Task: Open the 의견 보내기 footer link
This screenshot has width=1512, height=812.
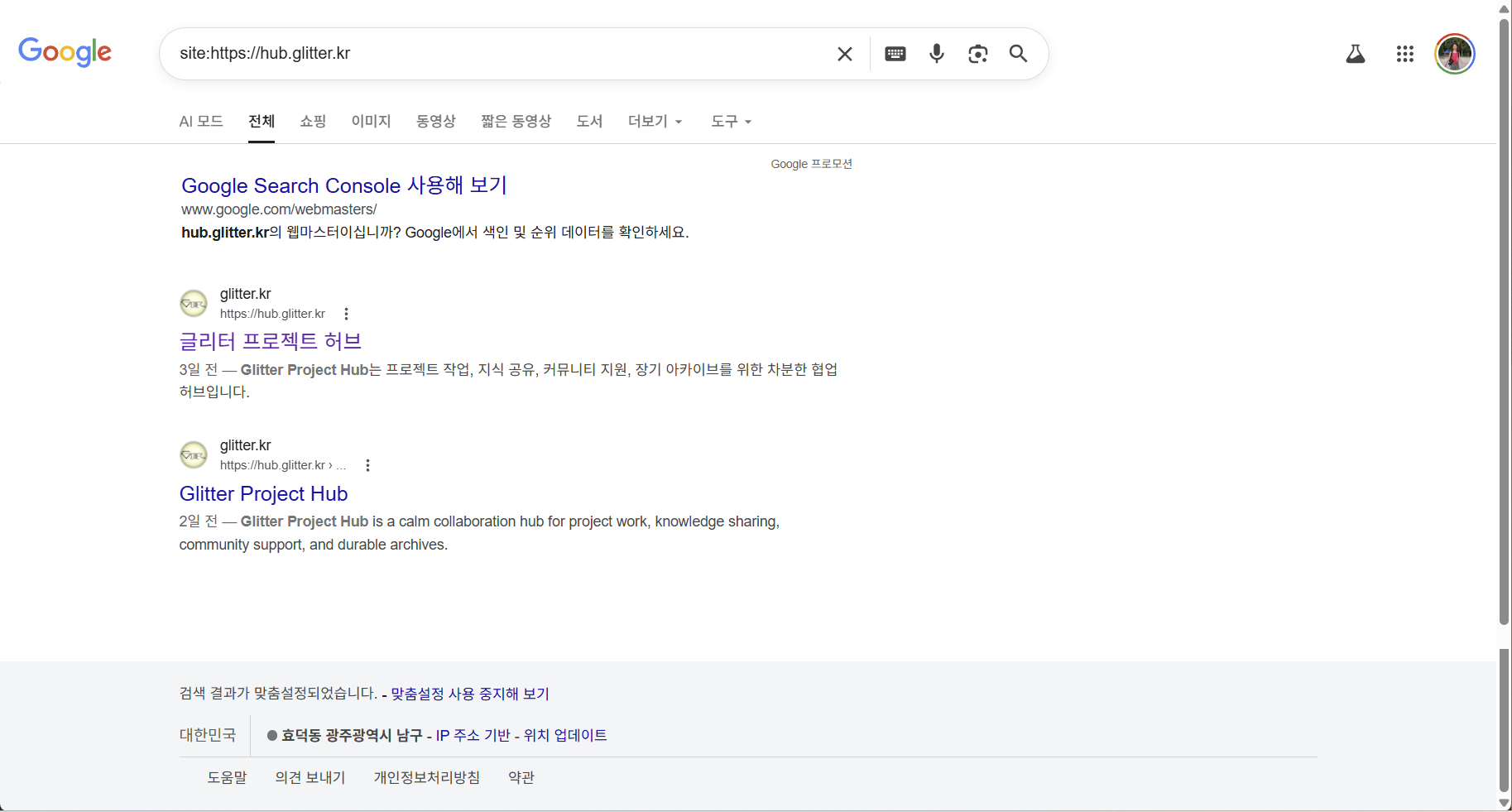Action: coord(310,777)
